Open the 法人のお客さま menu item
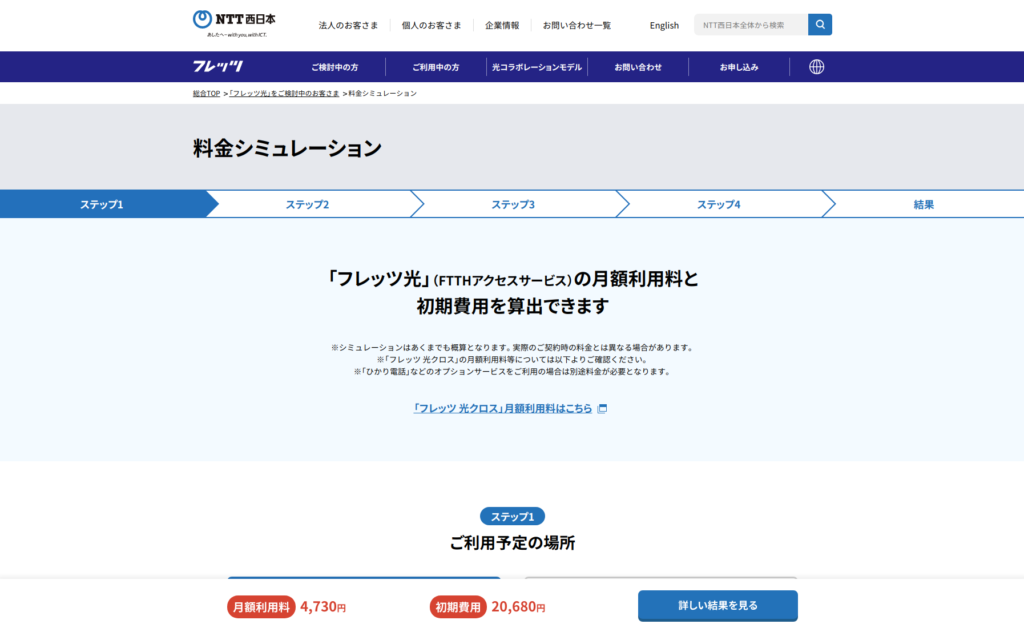The image size is (1024, 624). (348, 25)
